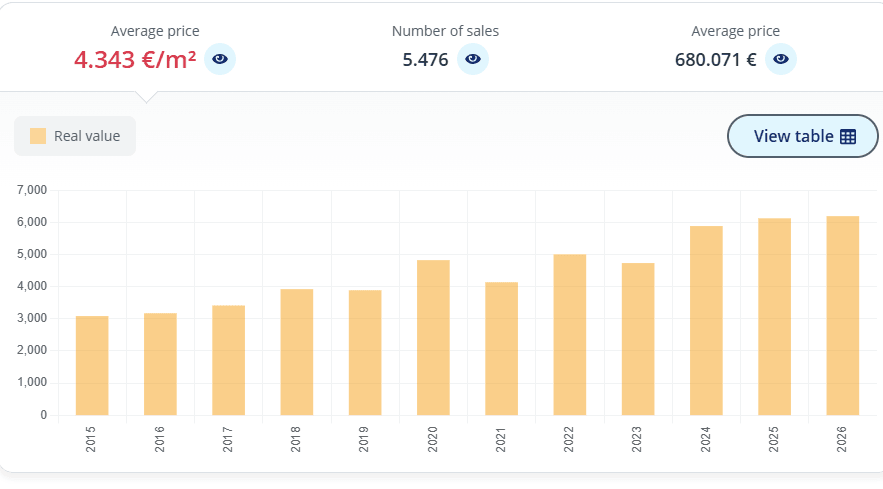
Task: Select the Average price 680.071 € tab
Action: (735, 48)
